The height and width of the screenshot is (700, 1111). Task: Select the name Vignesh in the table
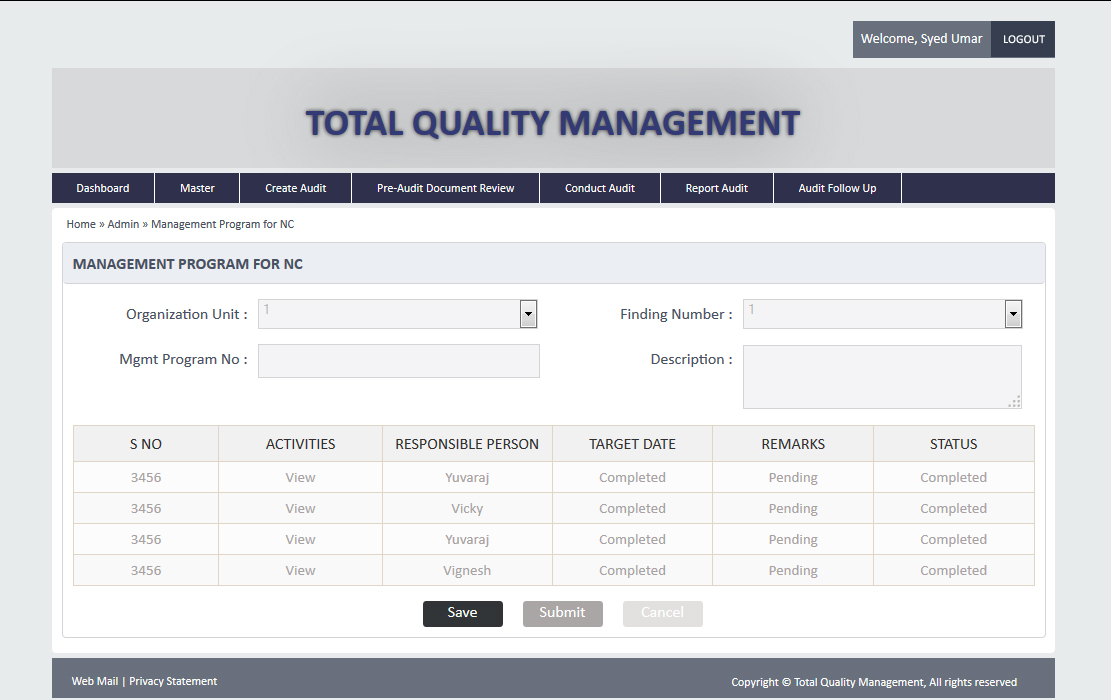(467, 570)
